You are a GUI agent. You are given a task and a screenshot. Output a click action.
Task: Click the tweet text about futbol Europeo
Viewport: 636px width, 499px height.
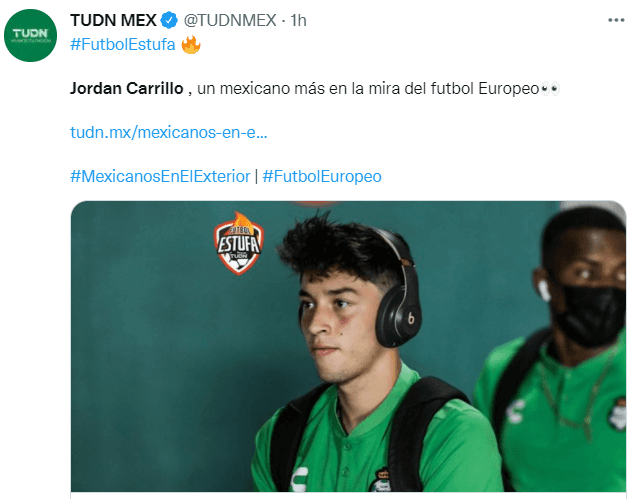[315, 88]
